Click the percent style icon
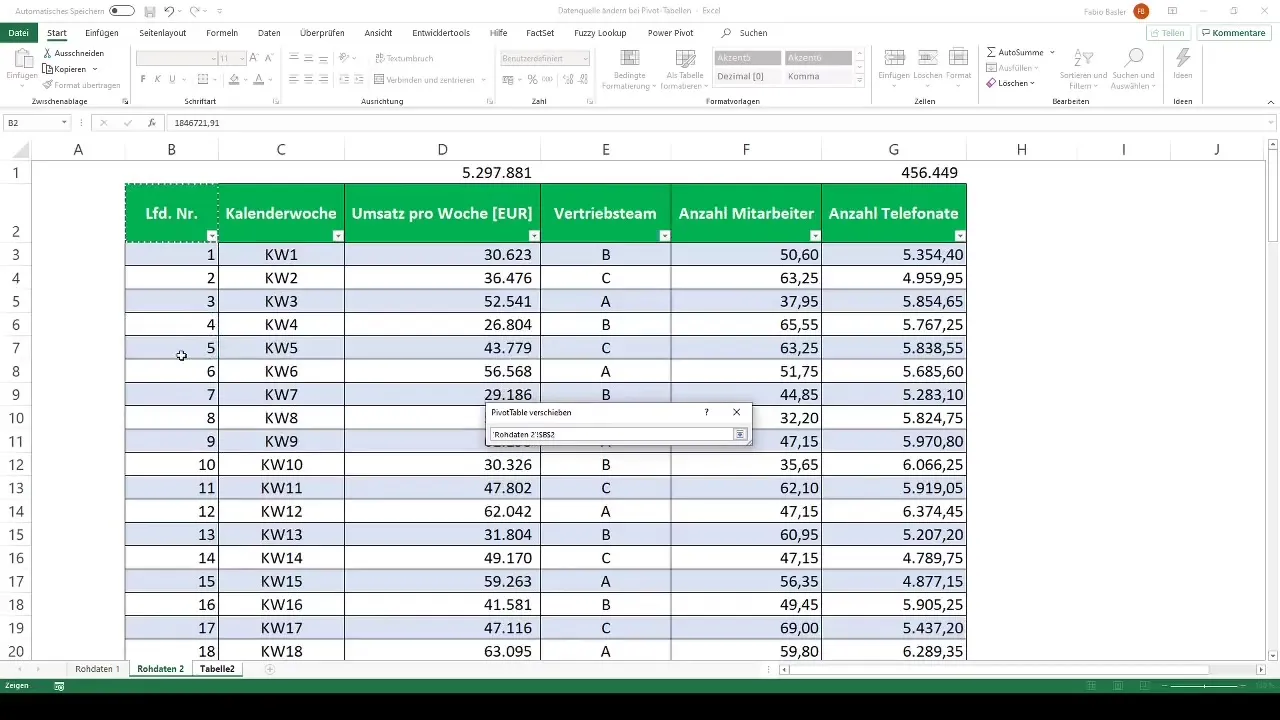This screenshot has width=1280, height=720. click(x=533, y=79)
